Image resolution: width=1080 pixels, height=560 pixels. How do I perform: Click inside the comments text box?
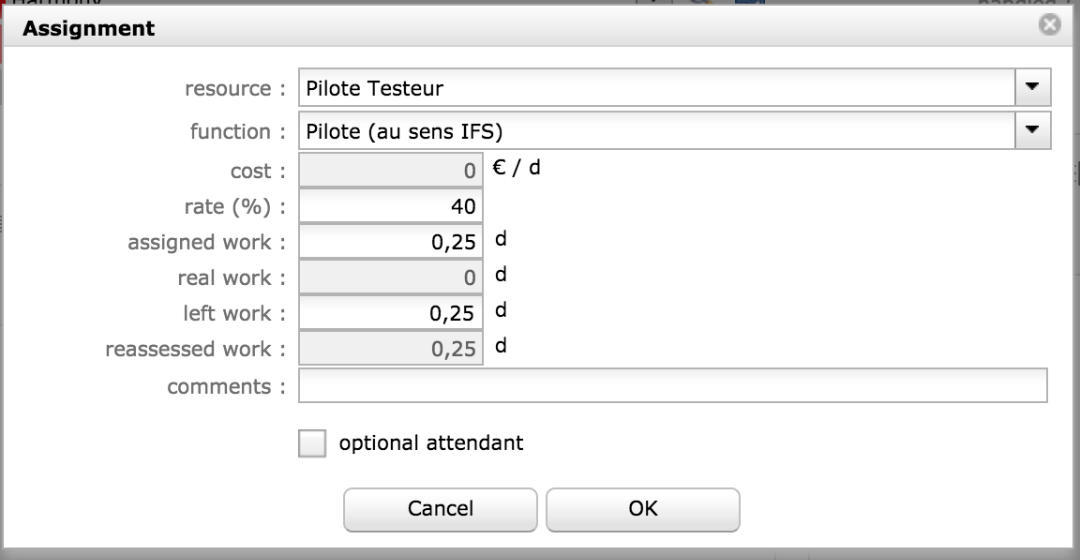(x=672, y=385)
